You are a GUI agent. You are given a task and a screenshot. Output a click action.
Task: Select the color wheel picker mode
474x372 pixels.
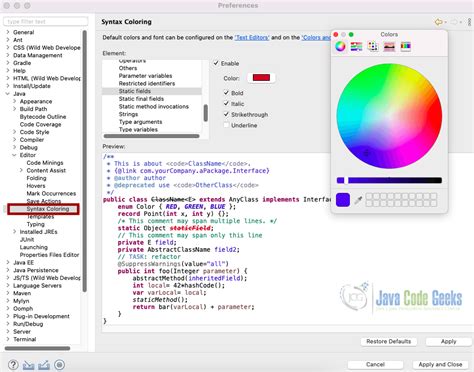[x=340, y=46]
